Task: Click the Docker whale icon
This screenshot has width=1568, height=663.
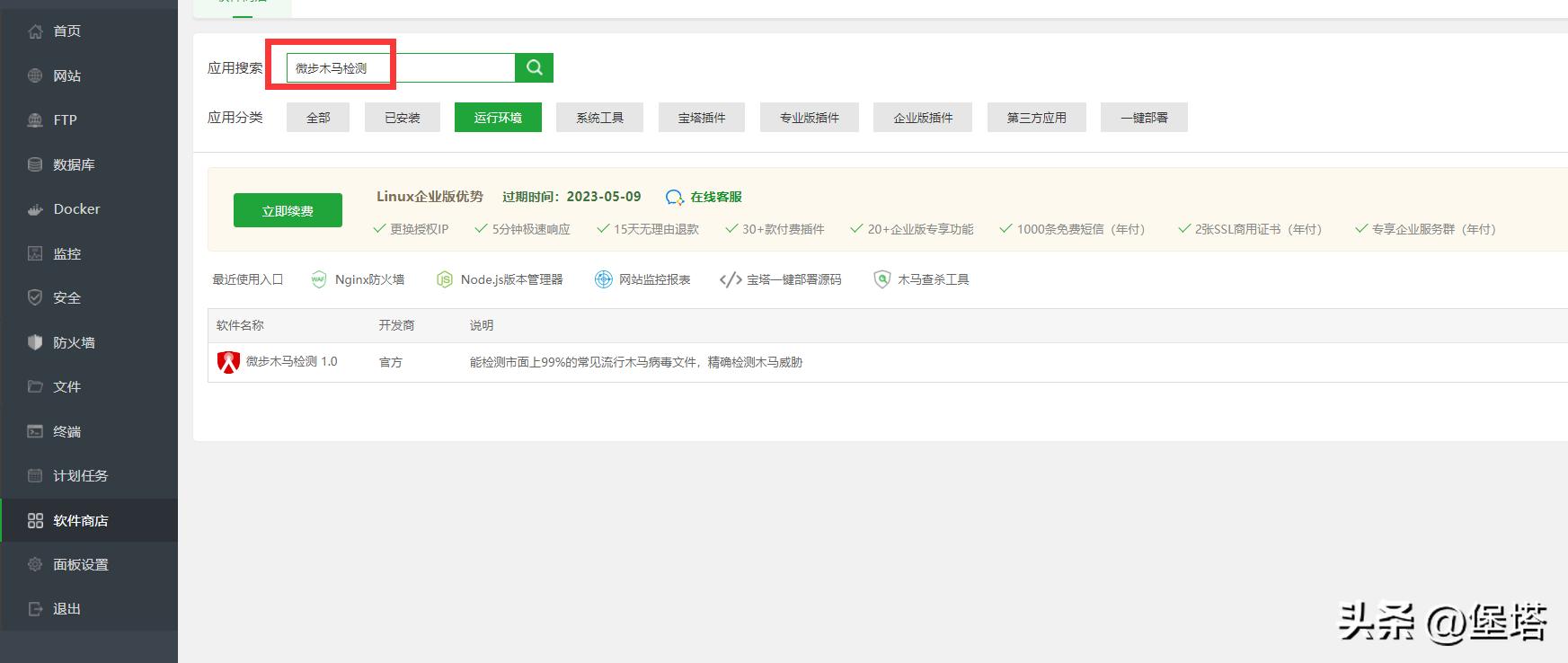Action: pos(35,209)
